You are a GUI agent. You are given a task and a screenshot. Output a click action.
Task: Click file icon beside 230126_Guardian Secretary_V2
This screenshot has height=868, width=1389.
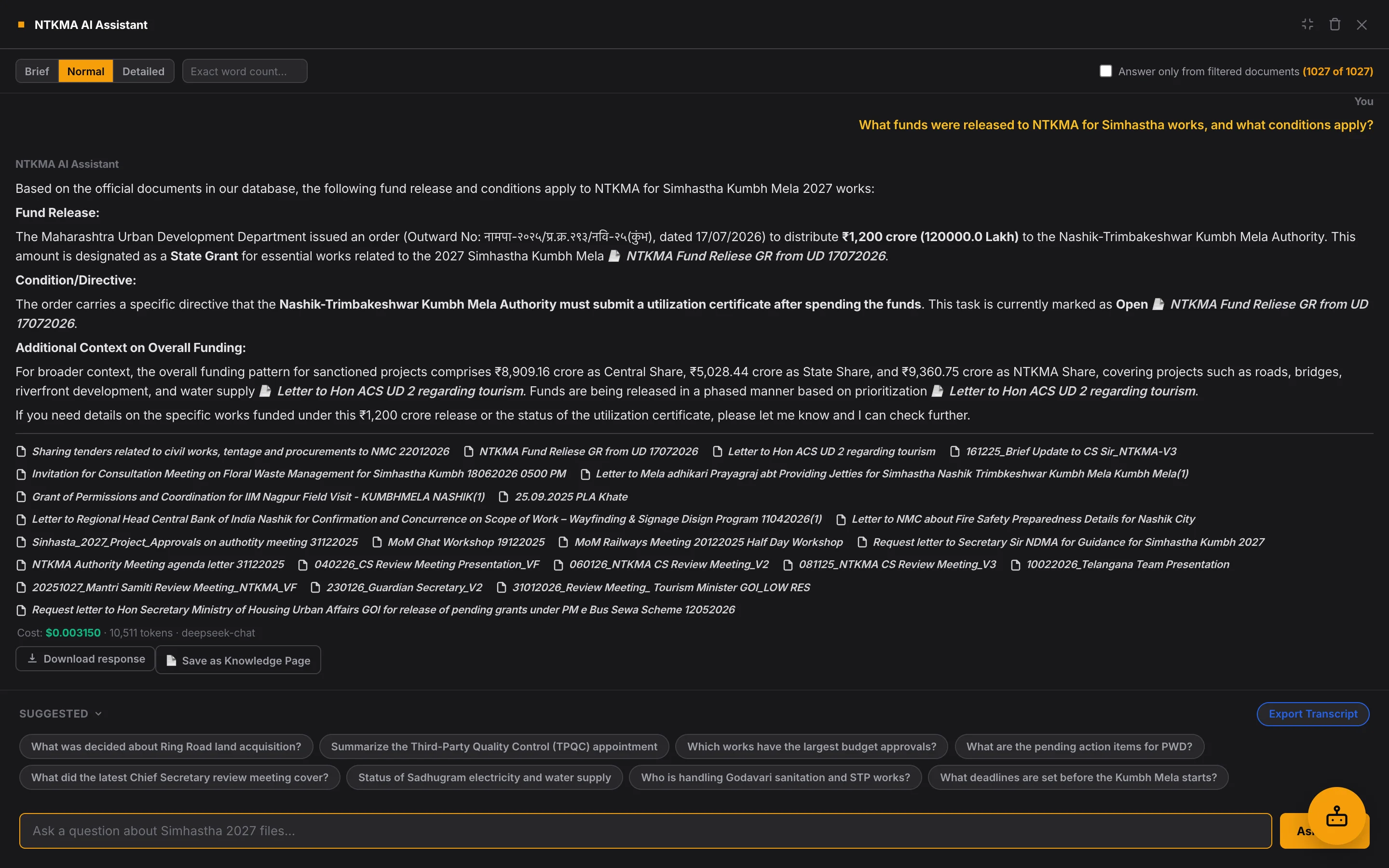point(315,587)
